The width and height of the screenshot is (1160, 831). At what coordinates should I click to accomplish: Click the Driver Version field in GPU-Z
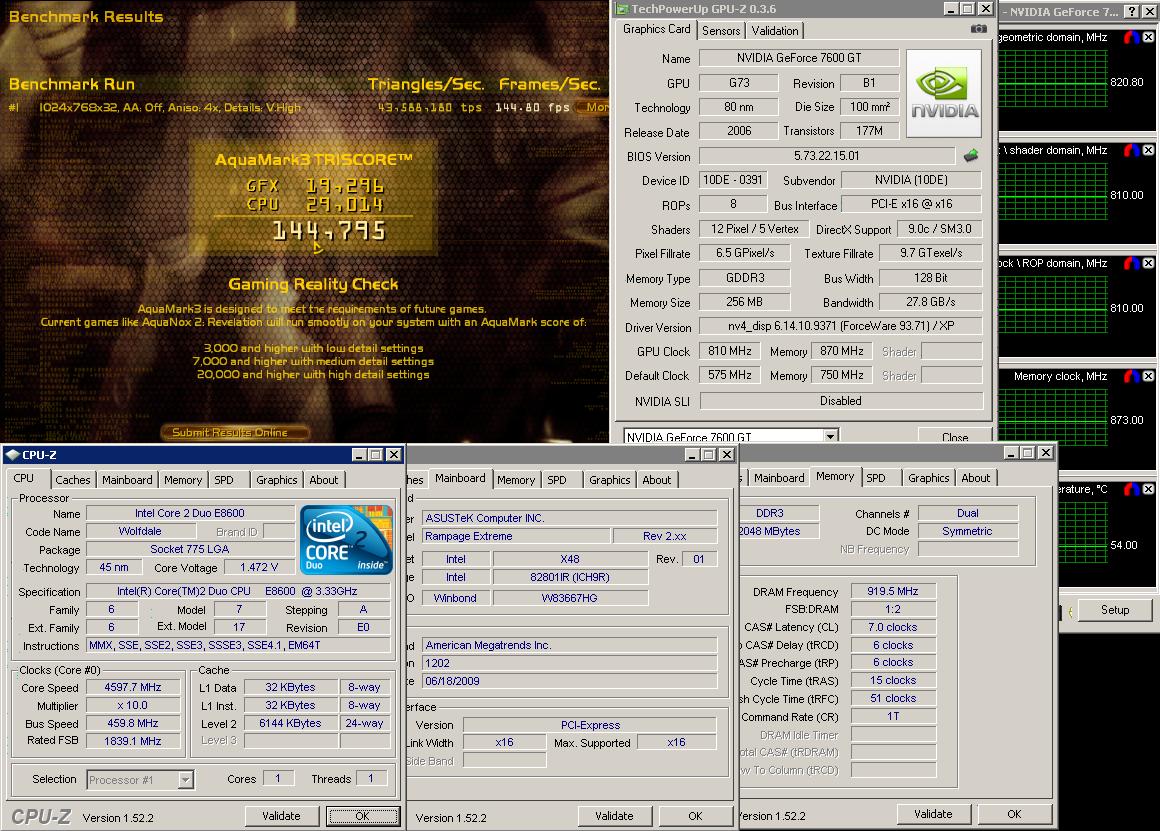(x=840, y=326)
